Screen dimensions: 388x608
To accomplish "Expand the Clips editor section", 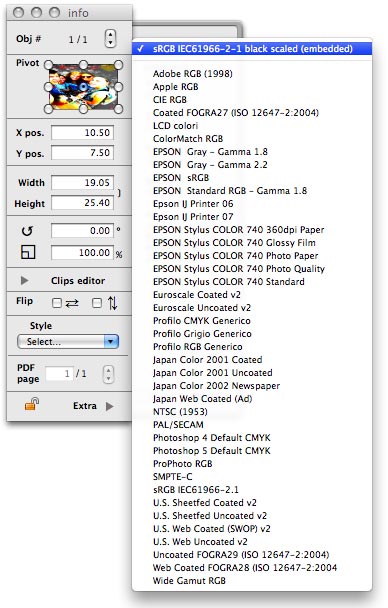I will (x=24, y=280).
